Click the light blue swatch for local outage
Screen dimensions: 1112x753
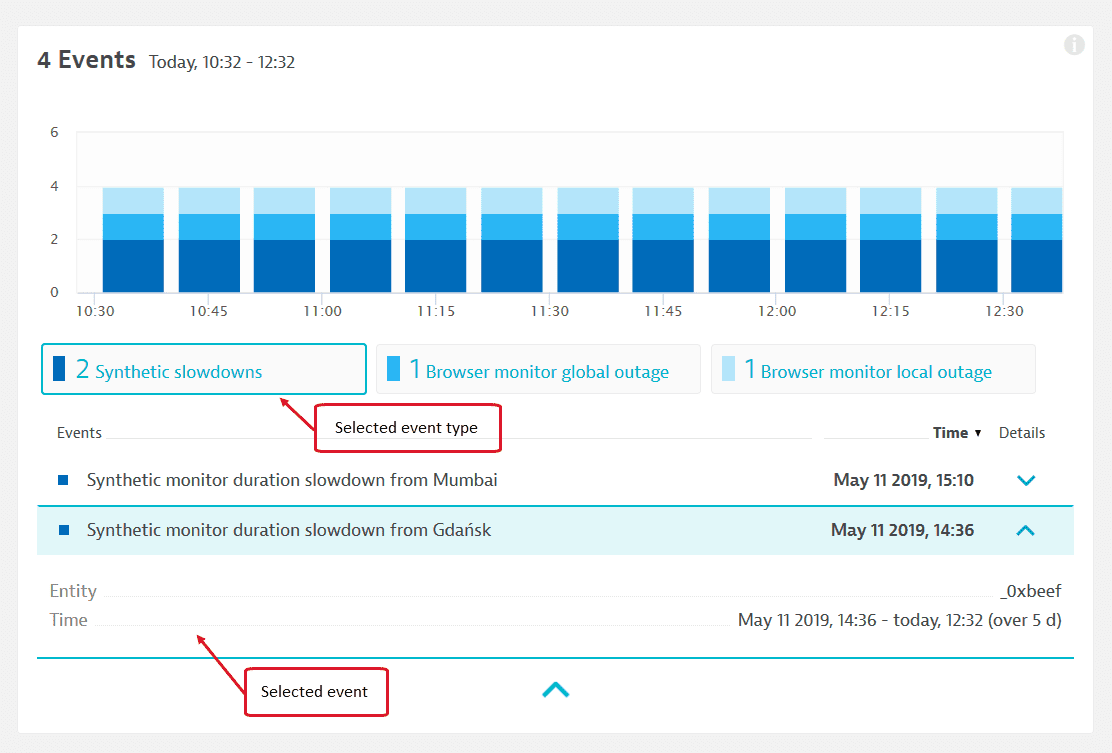tap(728, 369)
